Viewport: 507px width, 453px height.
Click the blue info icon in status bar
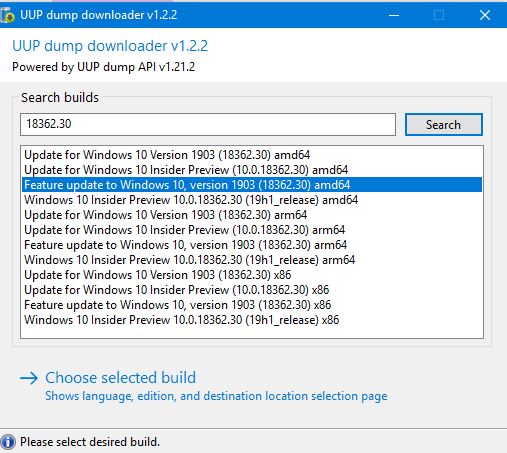8,442
